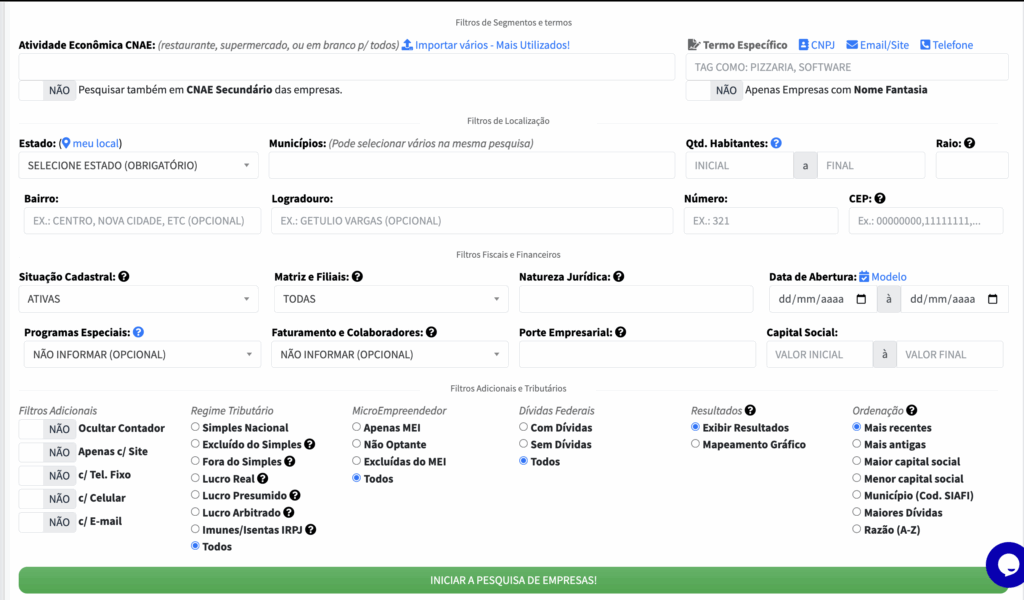Click help icon next to Situação Cadastral
1024x600 pixels.
coord(124,277)
